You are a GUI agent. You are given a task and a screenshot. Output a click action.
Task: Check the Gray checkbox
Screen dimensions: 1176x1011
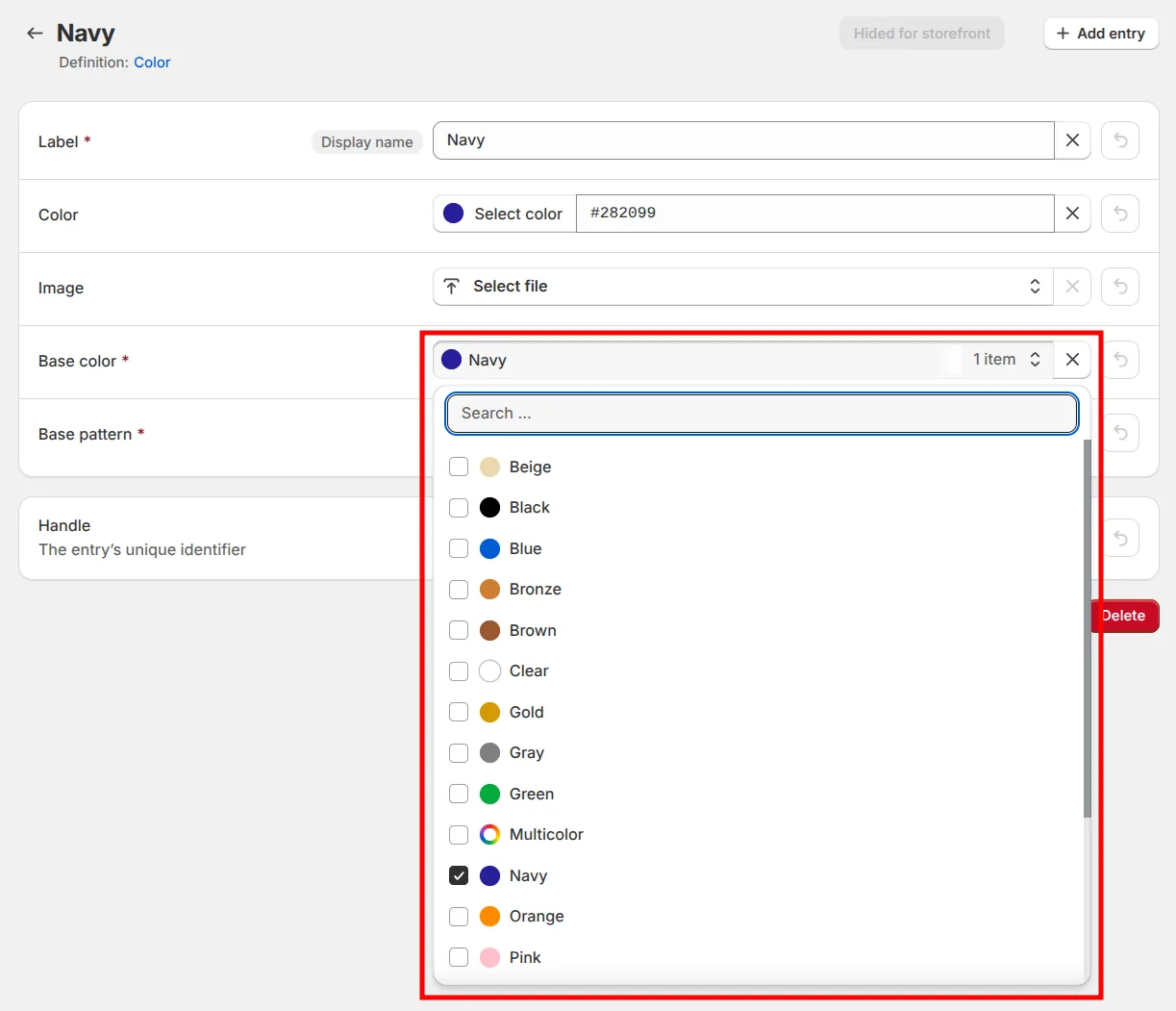pyautogui.click(x=459, y=752)
